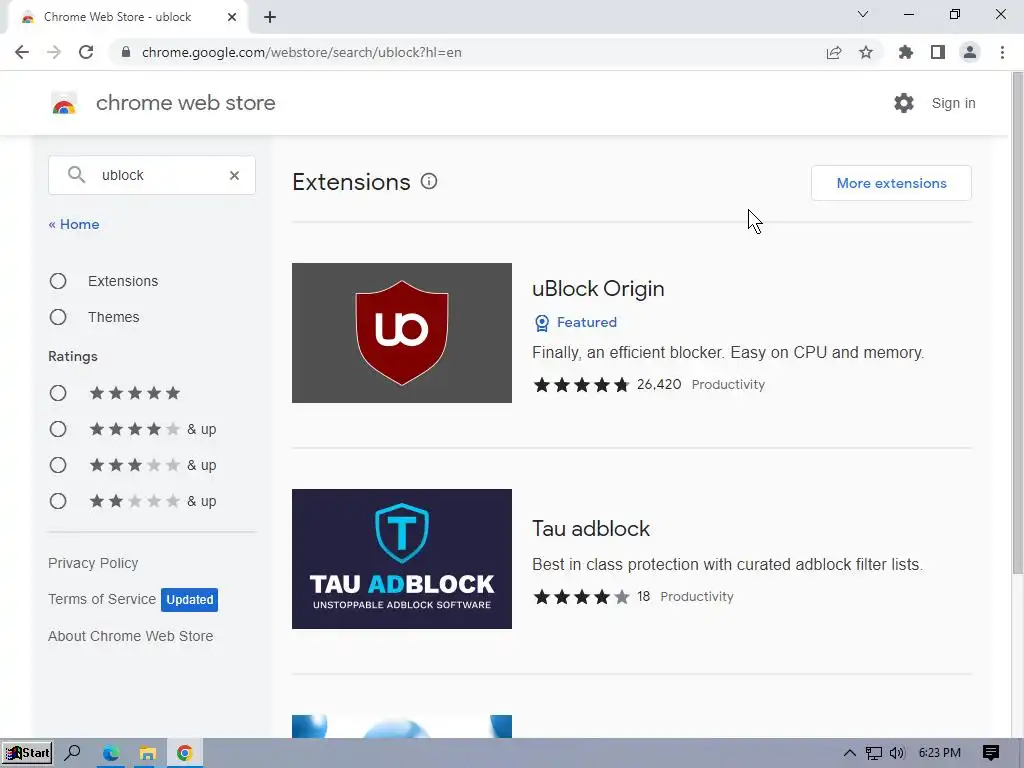
Task: View site security lock information
Action: [x=126, y=52]
